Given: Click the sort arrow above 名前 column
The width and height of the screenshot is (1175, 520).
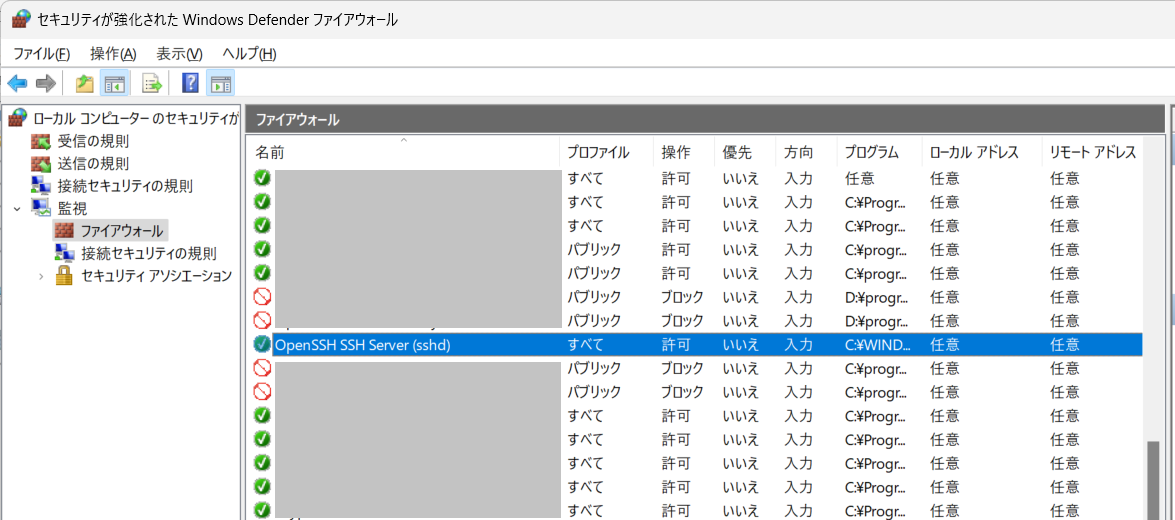Looking at the screenshot, I should coord(403,141).
